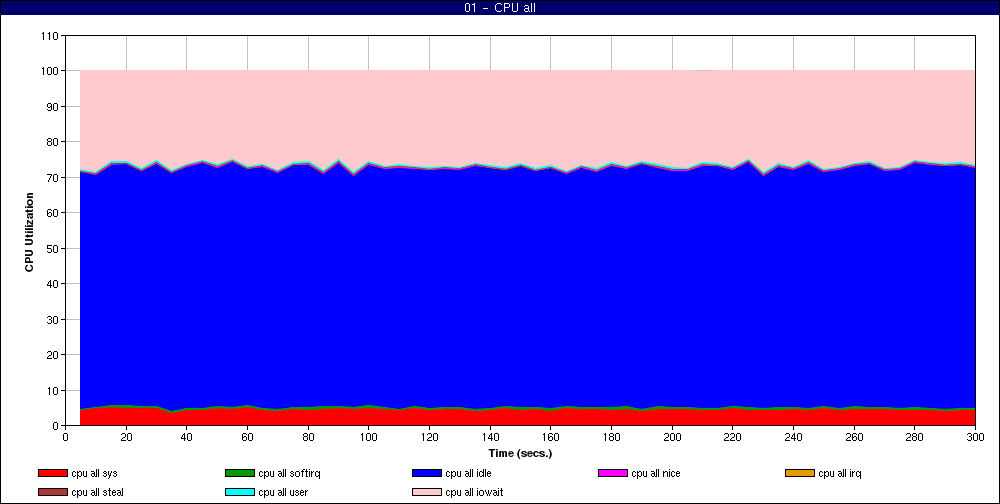Click the '01 - CPU all' chart title
The image size is (1000, 504).
pos(500,8)
